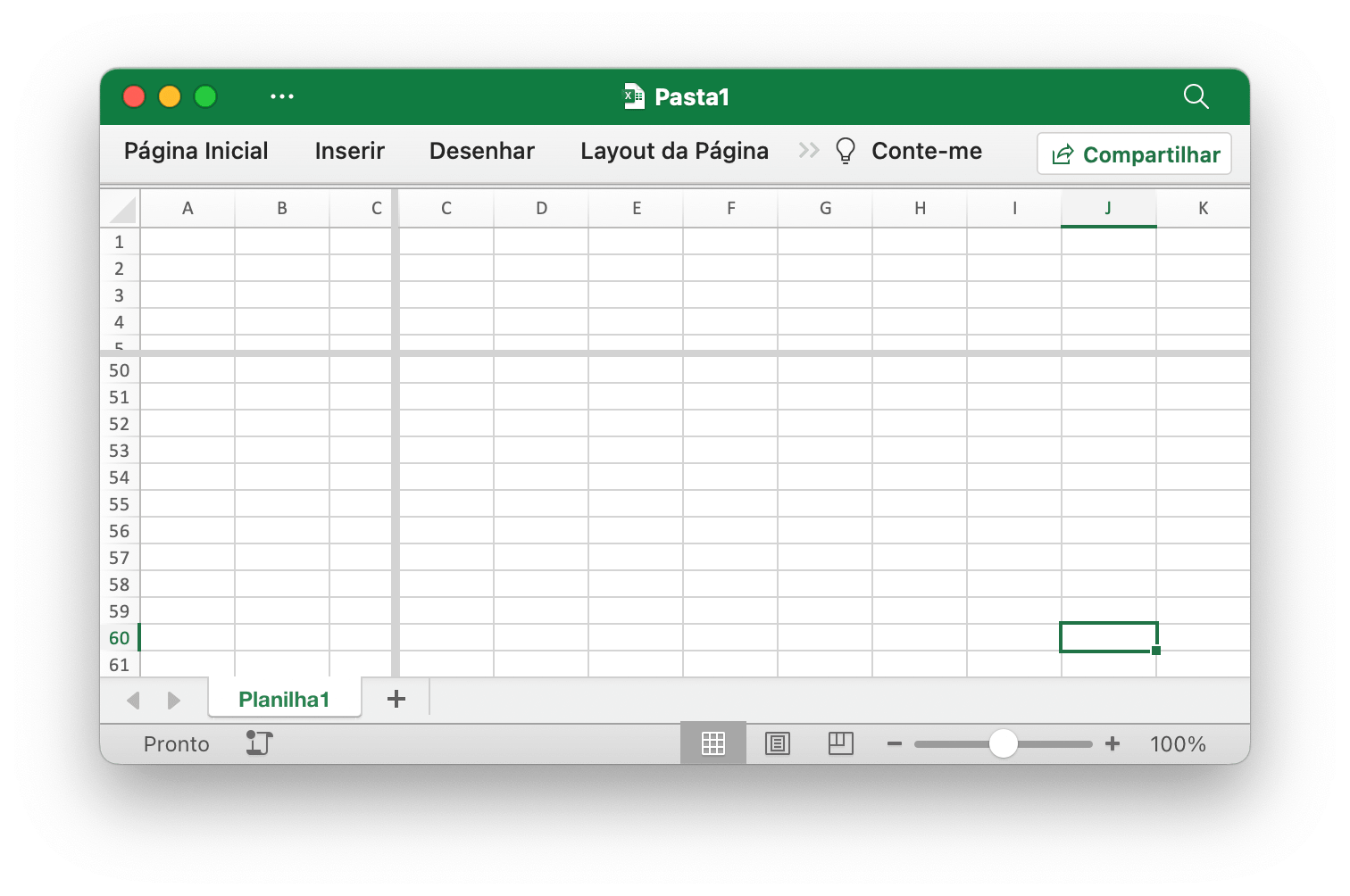Image resolution: width=1350 pixels, height=896 pixels.
Task: Click the Select All corner triangle
Action: coord(121,209)
